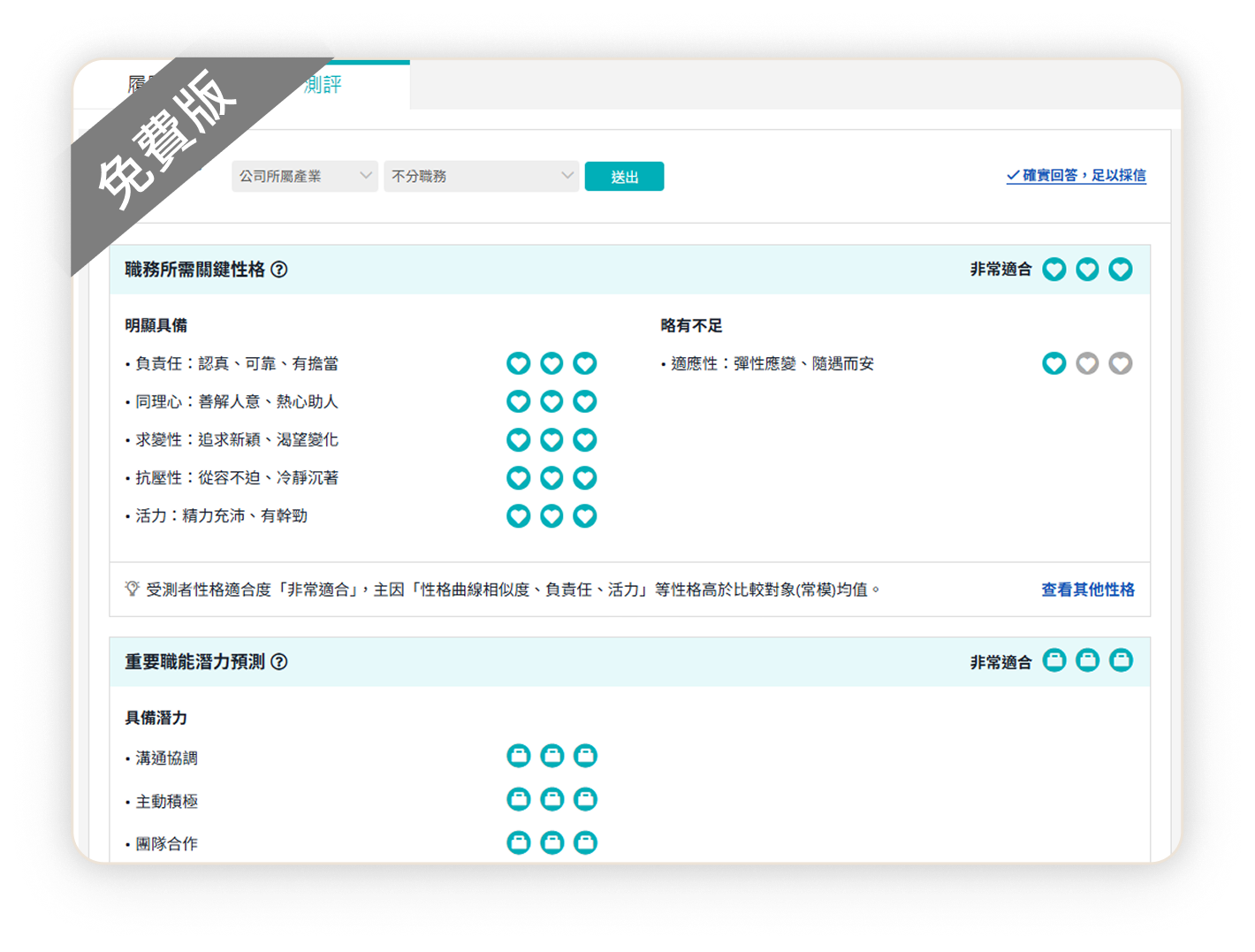Click middle heart in 職務所需關鍵性格 header rating
This screenshot has width=1255, height=952.
(1087, 270)
